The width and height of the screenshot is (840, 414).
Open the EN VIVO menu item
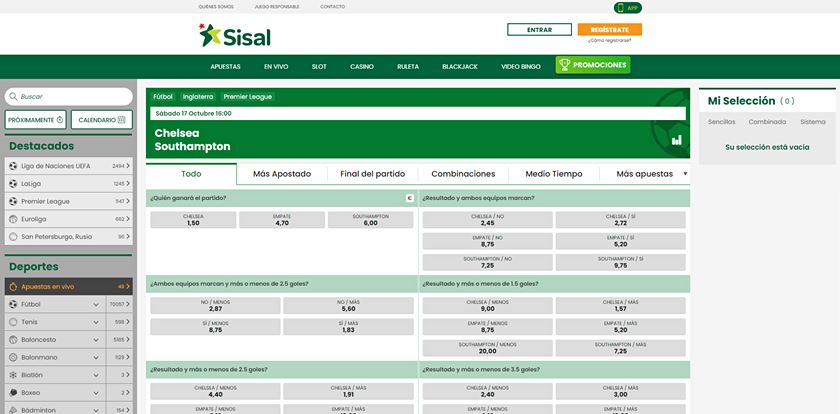coord(276,67)
